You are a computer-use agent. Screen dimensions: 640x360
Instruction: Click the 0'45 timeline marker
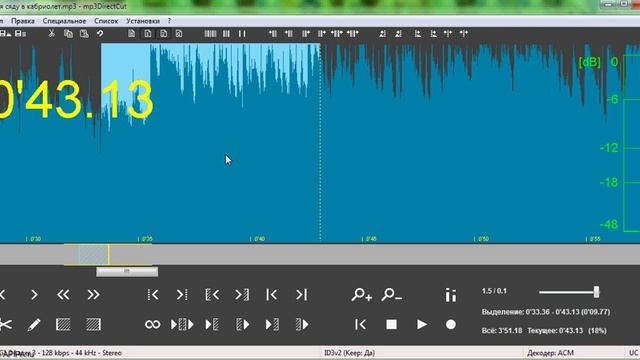pos(369,239)
